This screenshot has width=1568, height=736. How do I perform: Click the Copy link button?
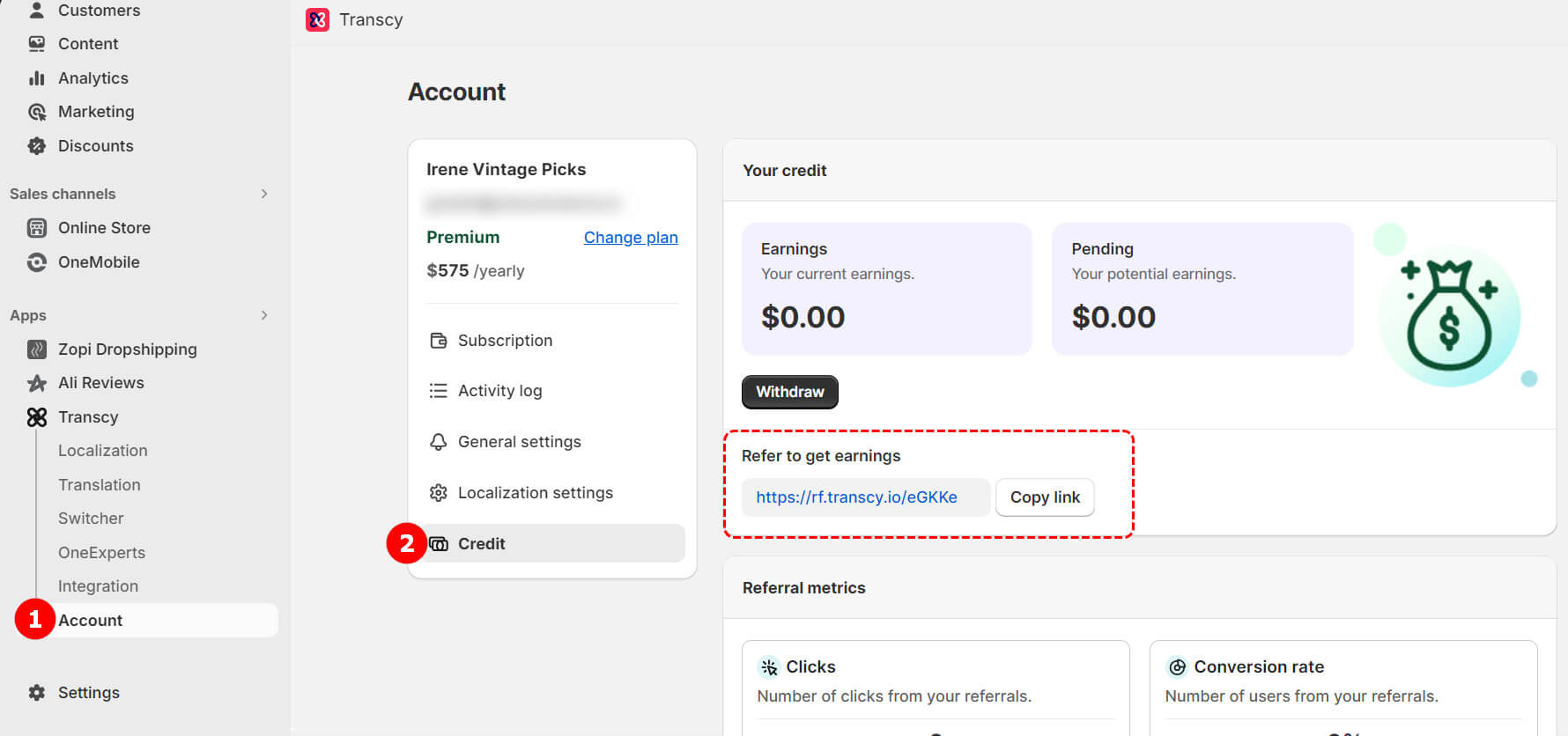click(x=1045, y=497)
